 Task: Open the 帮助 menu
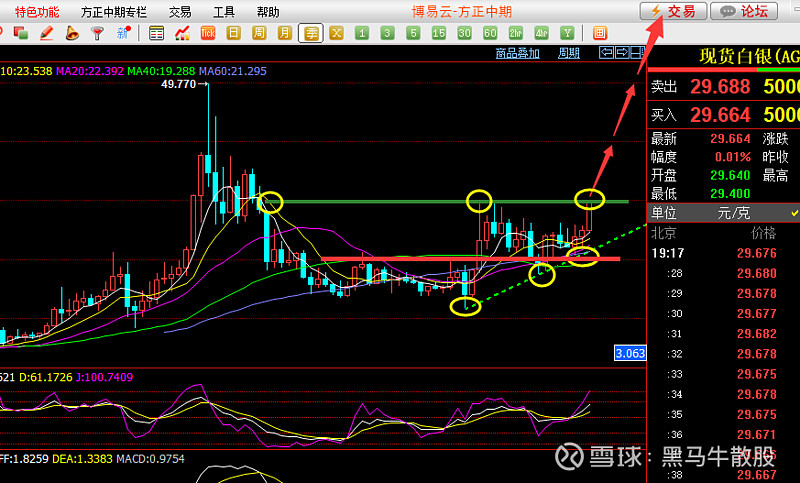[268, 12]
